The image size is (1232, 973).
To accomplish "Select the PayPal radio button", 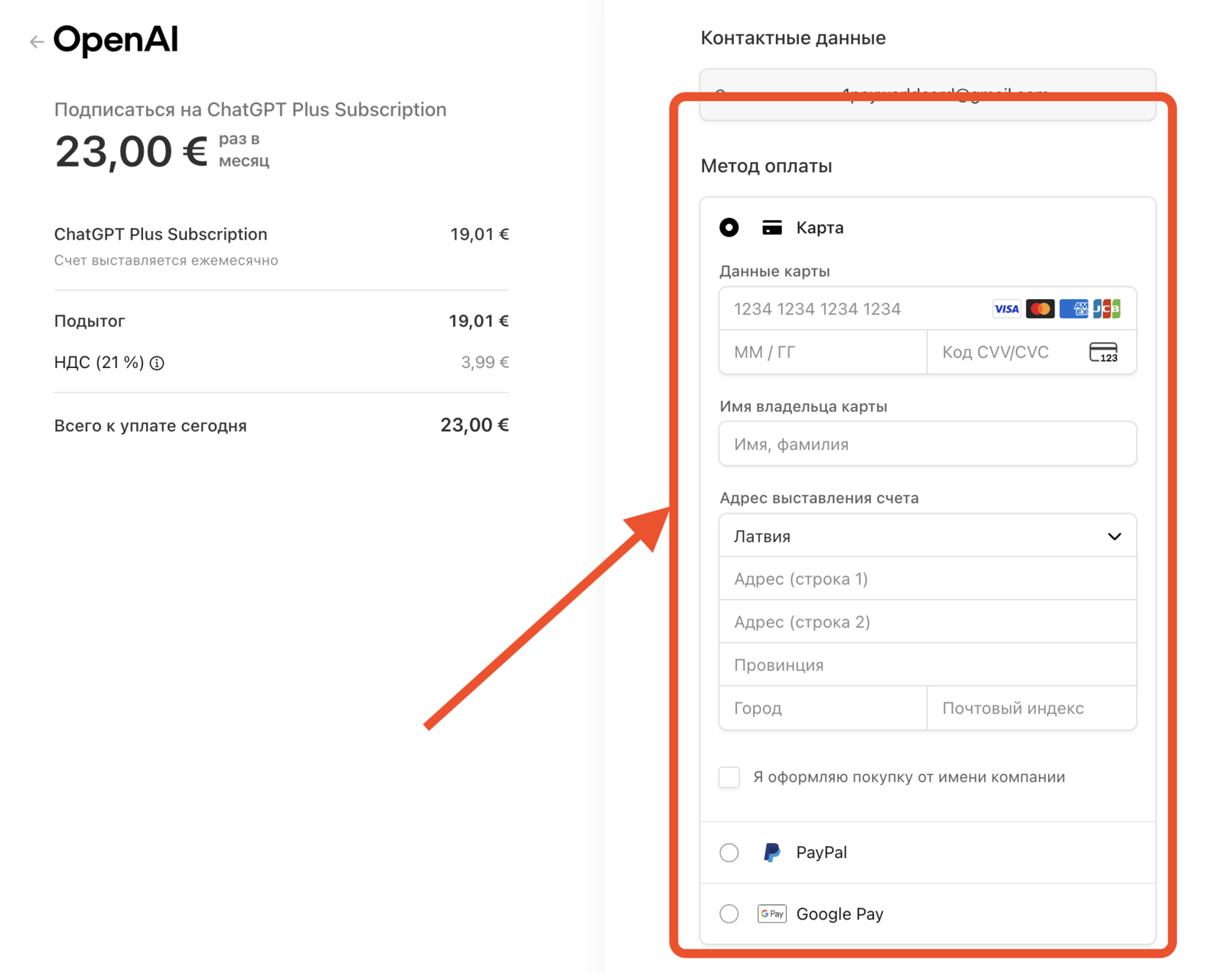I will pos(729,852).
